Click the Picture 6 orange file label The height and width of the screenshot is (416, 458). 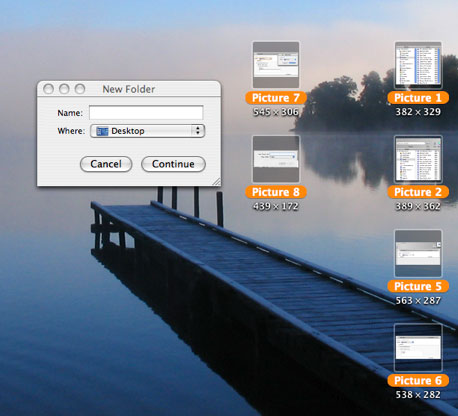coord(418,381)
